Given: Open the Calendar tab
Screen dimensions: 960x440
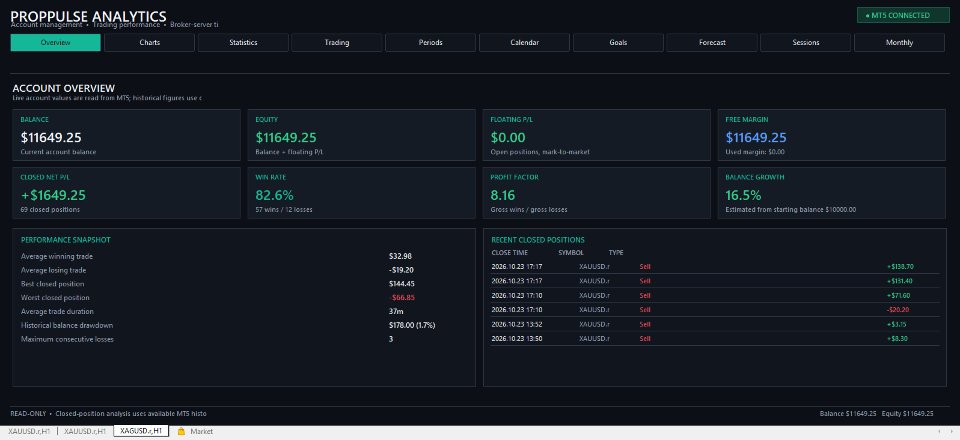Looking at the screenshot, I should 524,43.
